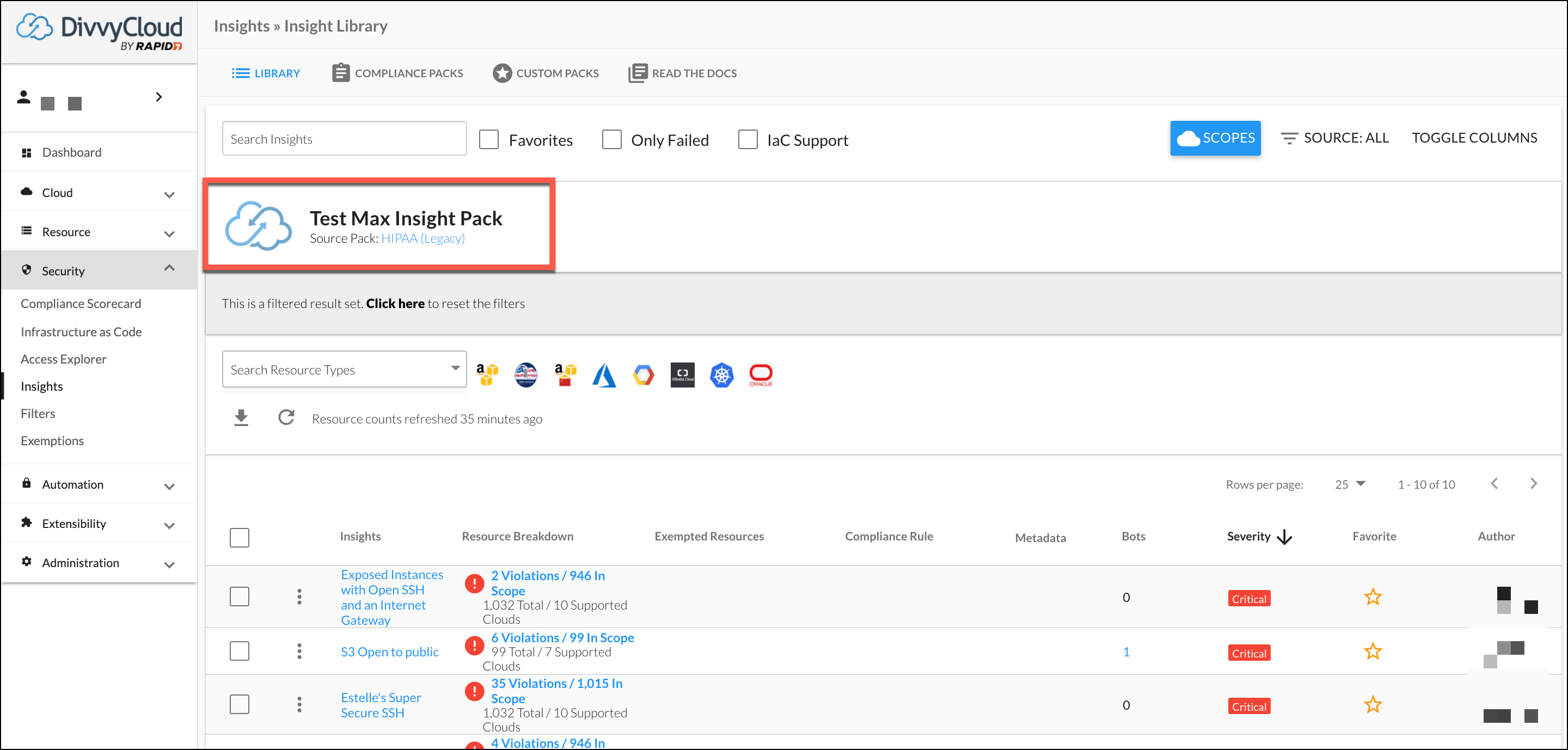Go to next results page
The height and width of the screenshot is (750, 1568).
click(x=1533, y=483)
